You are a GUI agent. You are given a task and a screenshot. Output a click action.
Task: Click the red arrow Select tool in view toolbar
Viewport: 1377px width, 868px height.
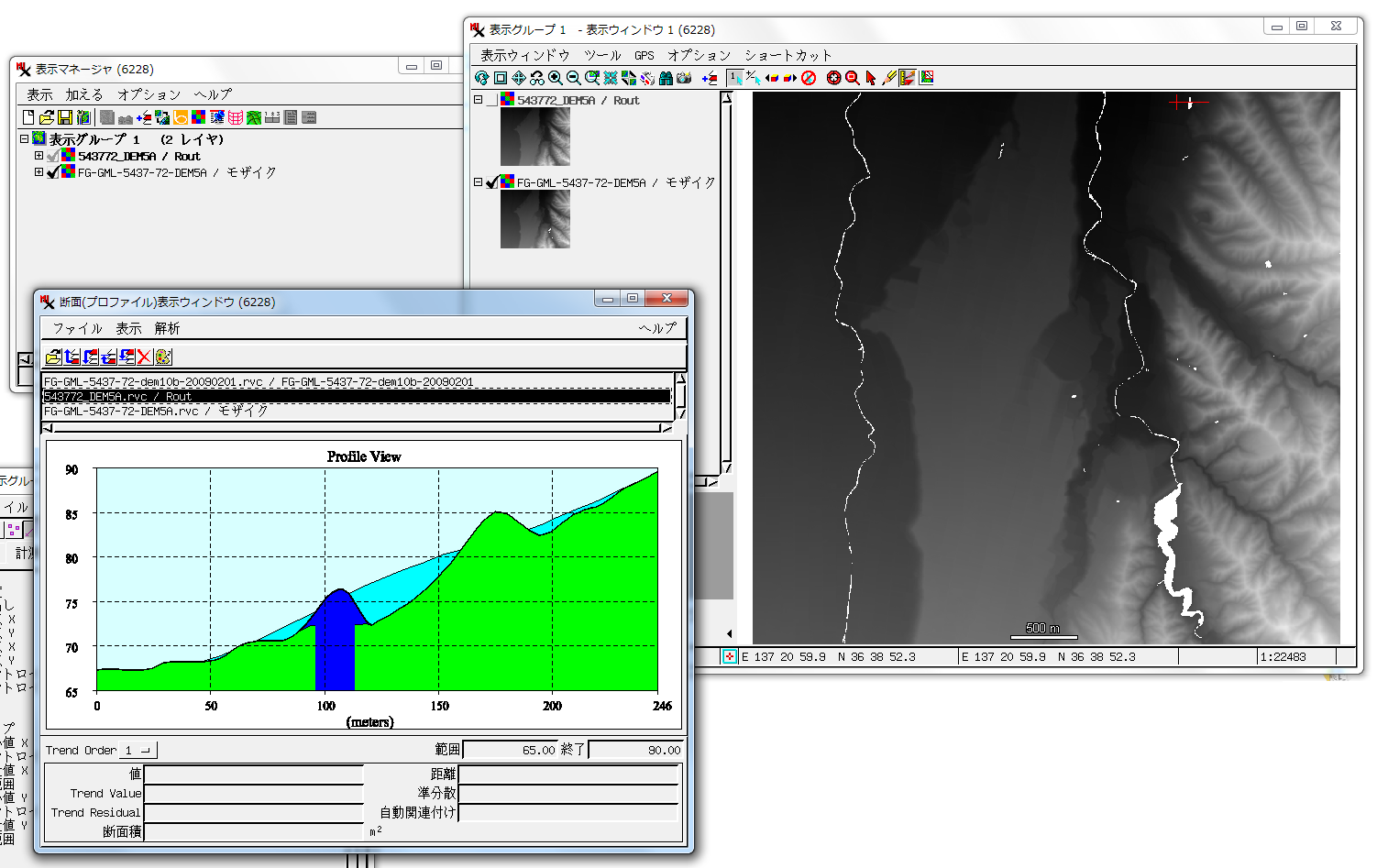tap(871, 78)
